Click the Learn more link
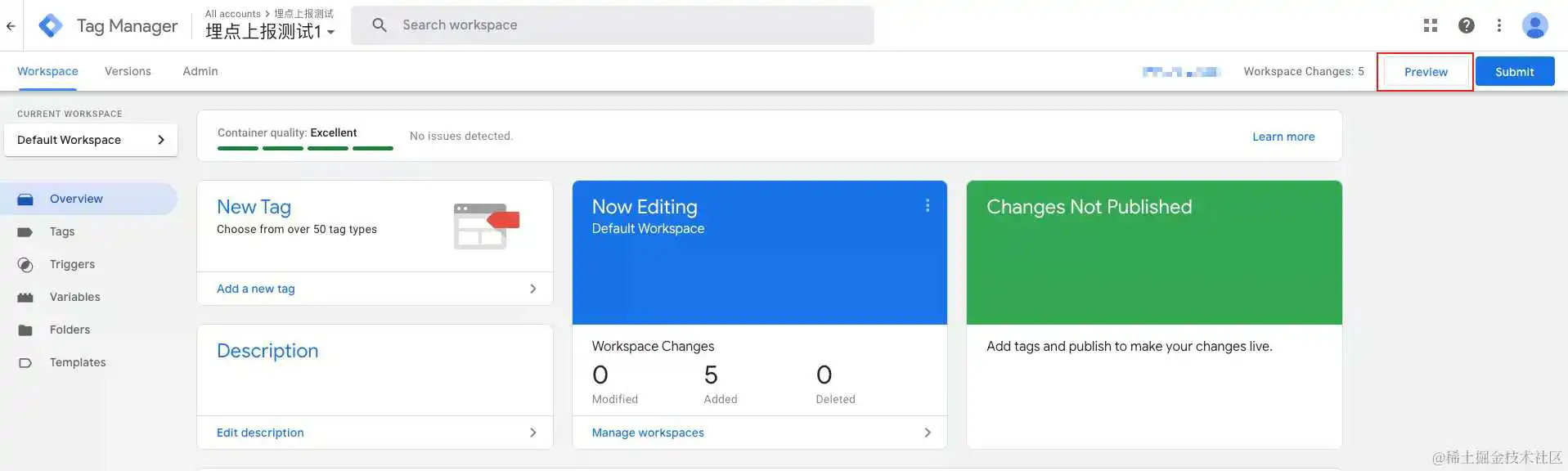The image size is (1568, 471). (1283, 137)
